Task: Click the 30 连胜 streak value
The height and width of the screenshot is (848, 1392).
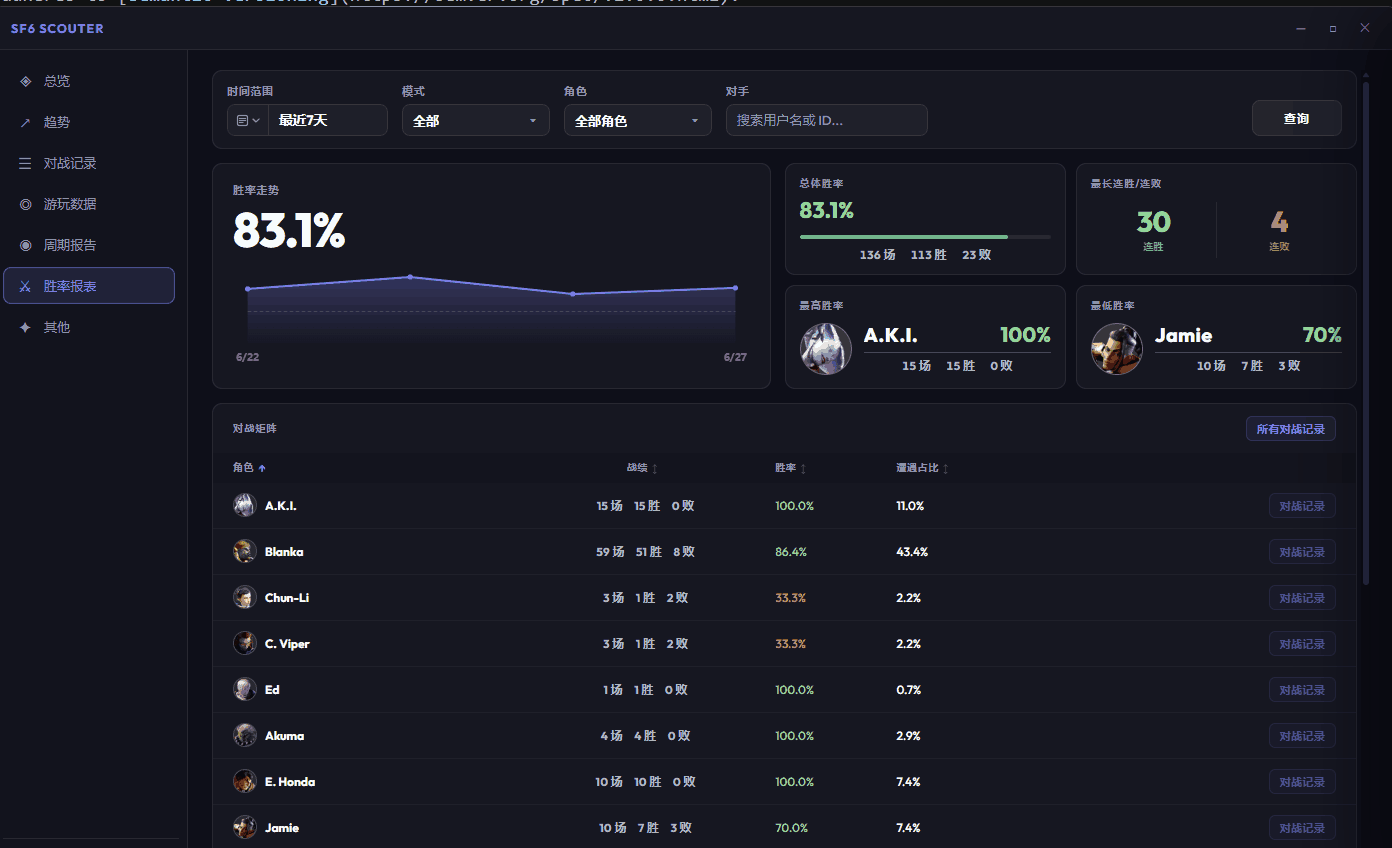Action: pos(1153,222)
